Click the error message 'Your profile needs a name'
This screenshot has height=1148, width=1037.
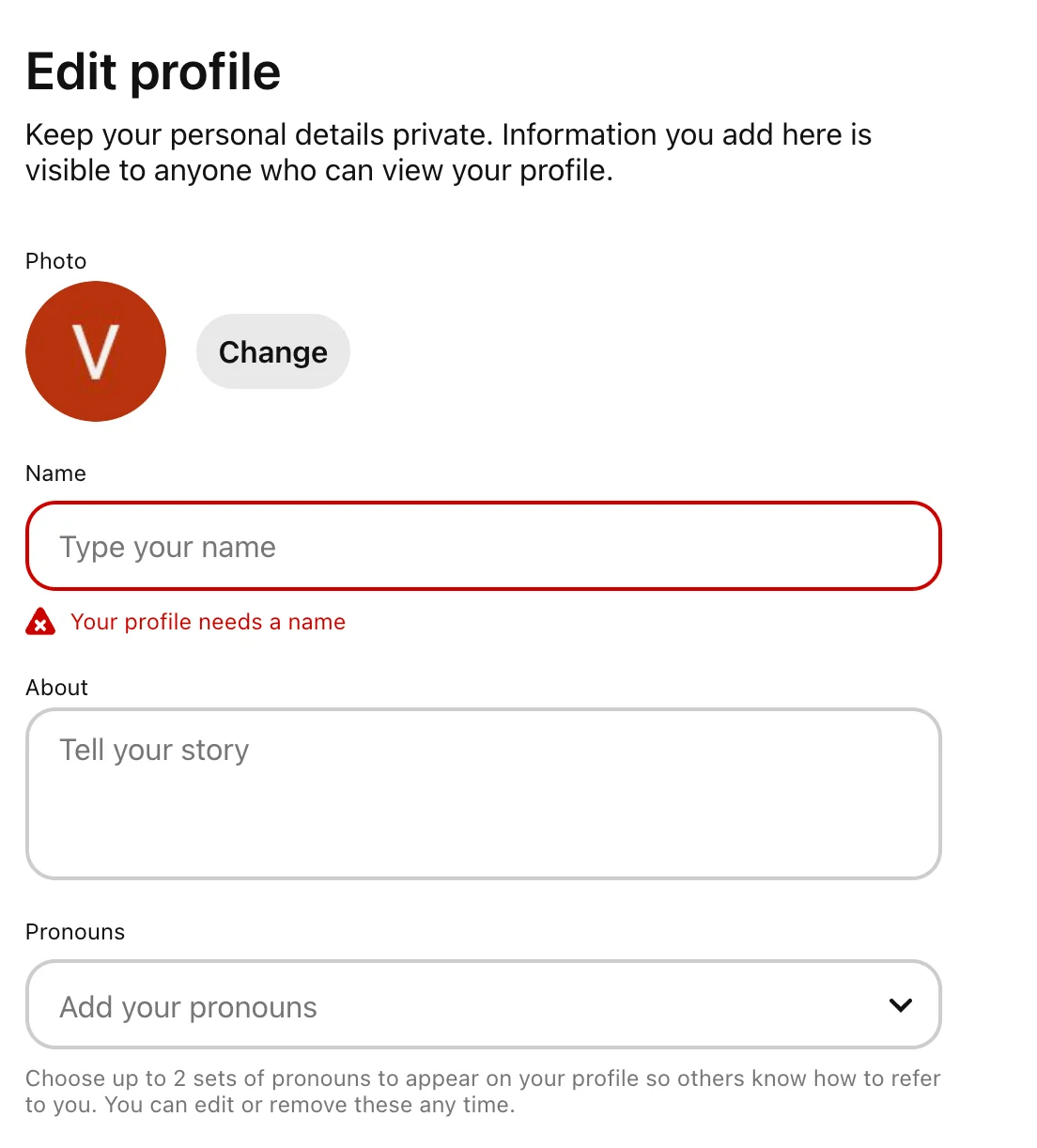click(x=208, y=622)
